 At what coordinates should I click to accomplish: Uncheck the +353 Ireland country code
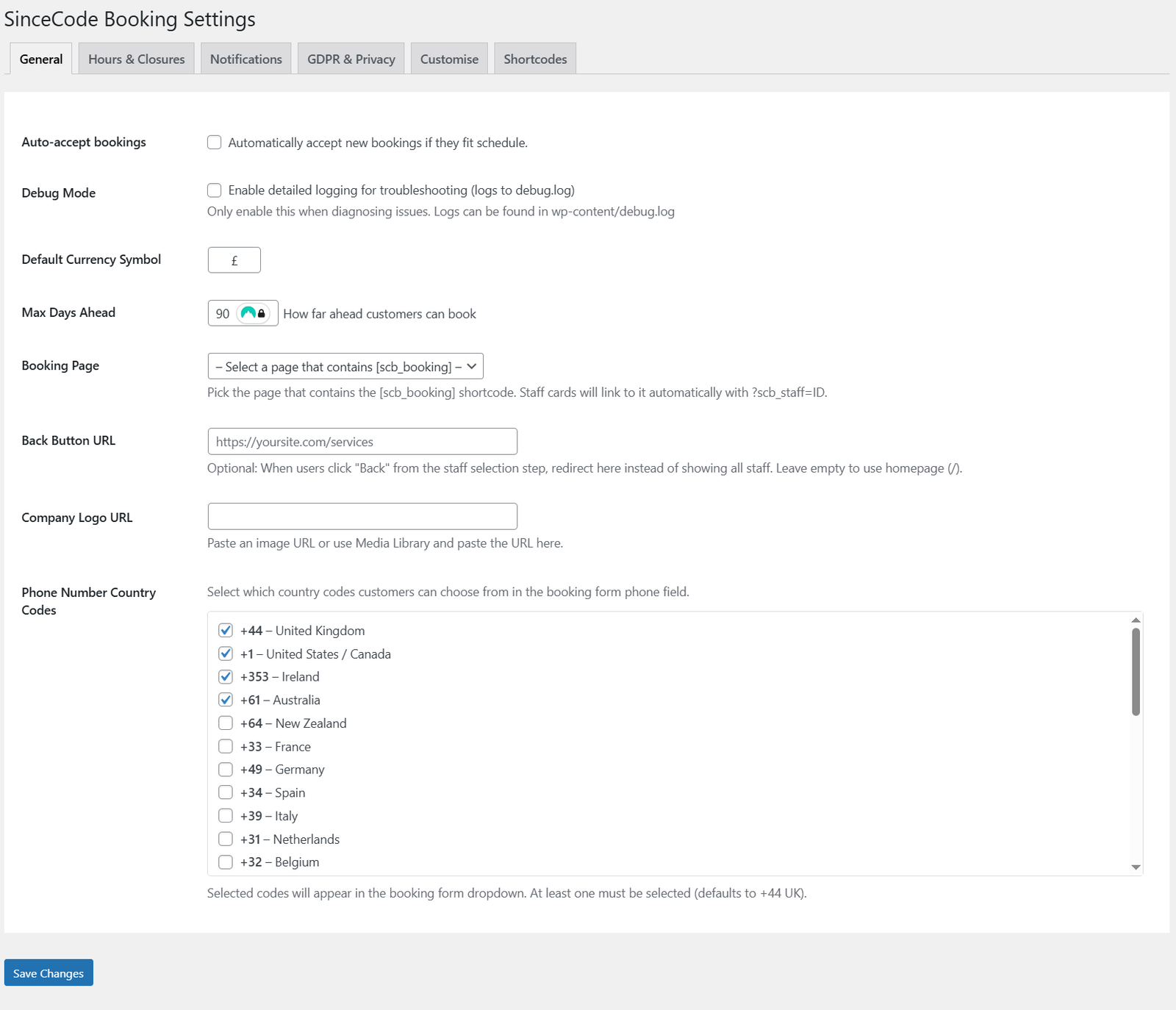pyautogui.click(x=226, y=676)
